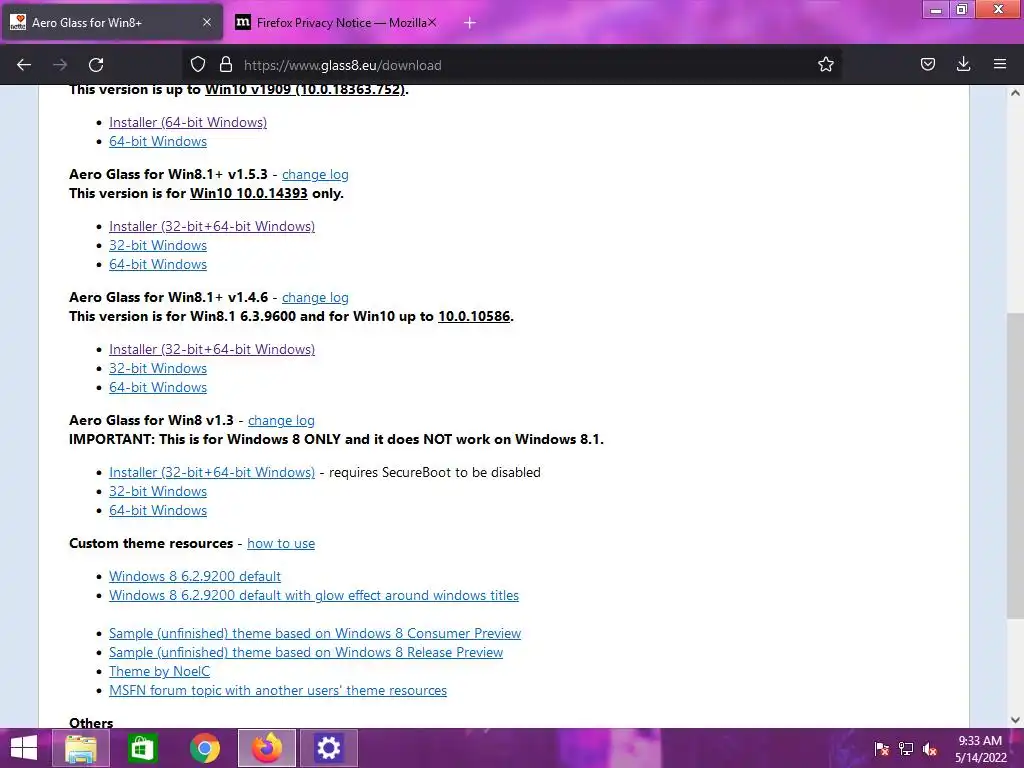Click the top Installer (64-bit Windows) link

pos(188,122)
